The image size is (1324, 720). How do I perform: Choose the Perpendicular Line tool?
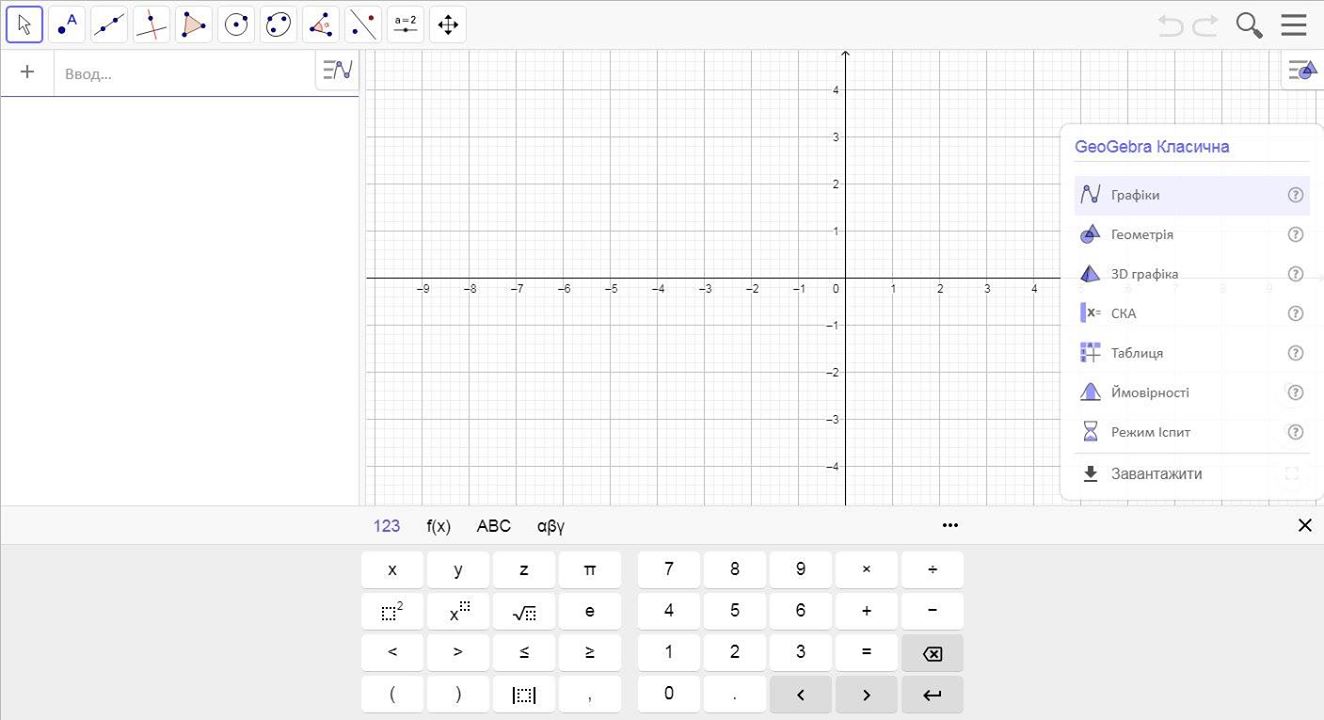pos(151,25)
